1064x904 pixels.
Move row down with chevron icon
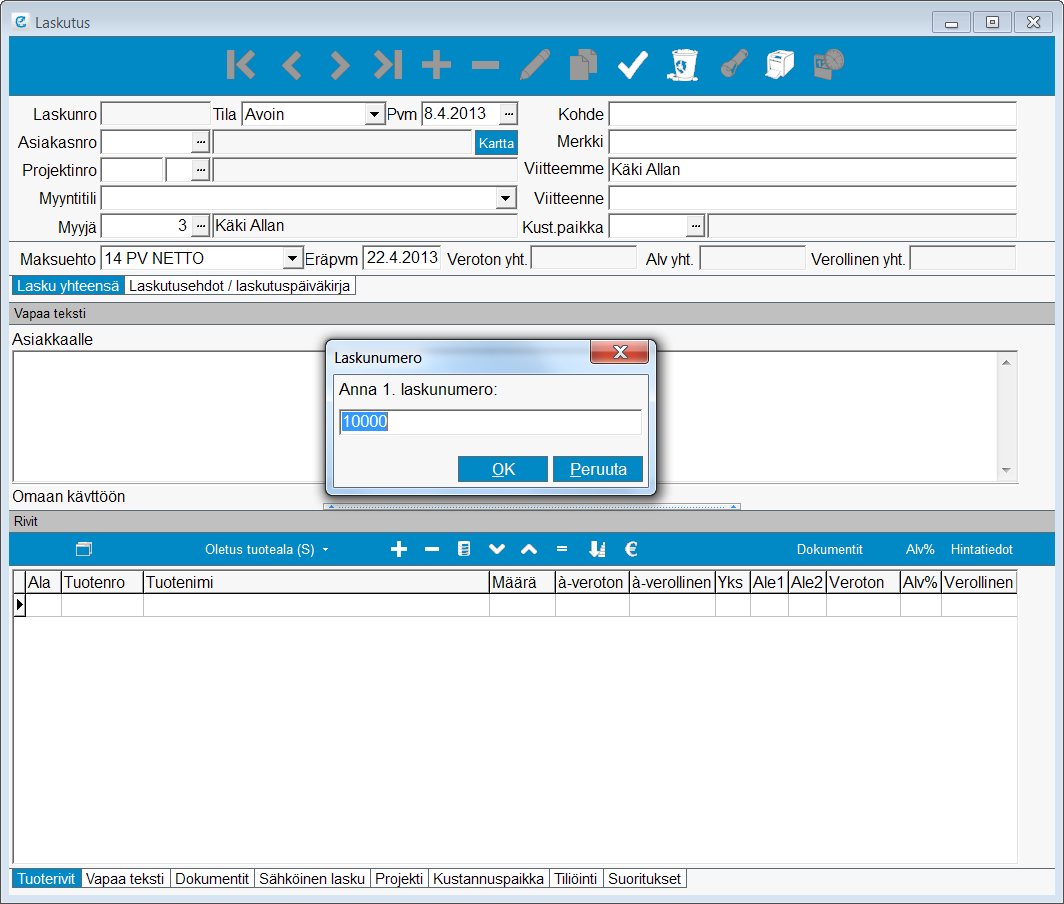497,549
